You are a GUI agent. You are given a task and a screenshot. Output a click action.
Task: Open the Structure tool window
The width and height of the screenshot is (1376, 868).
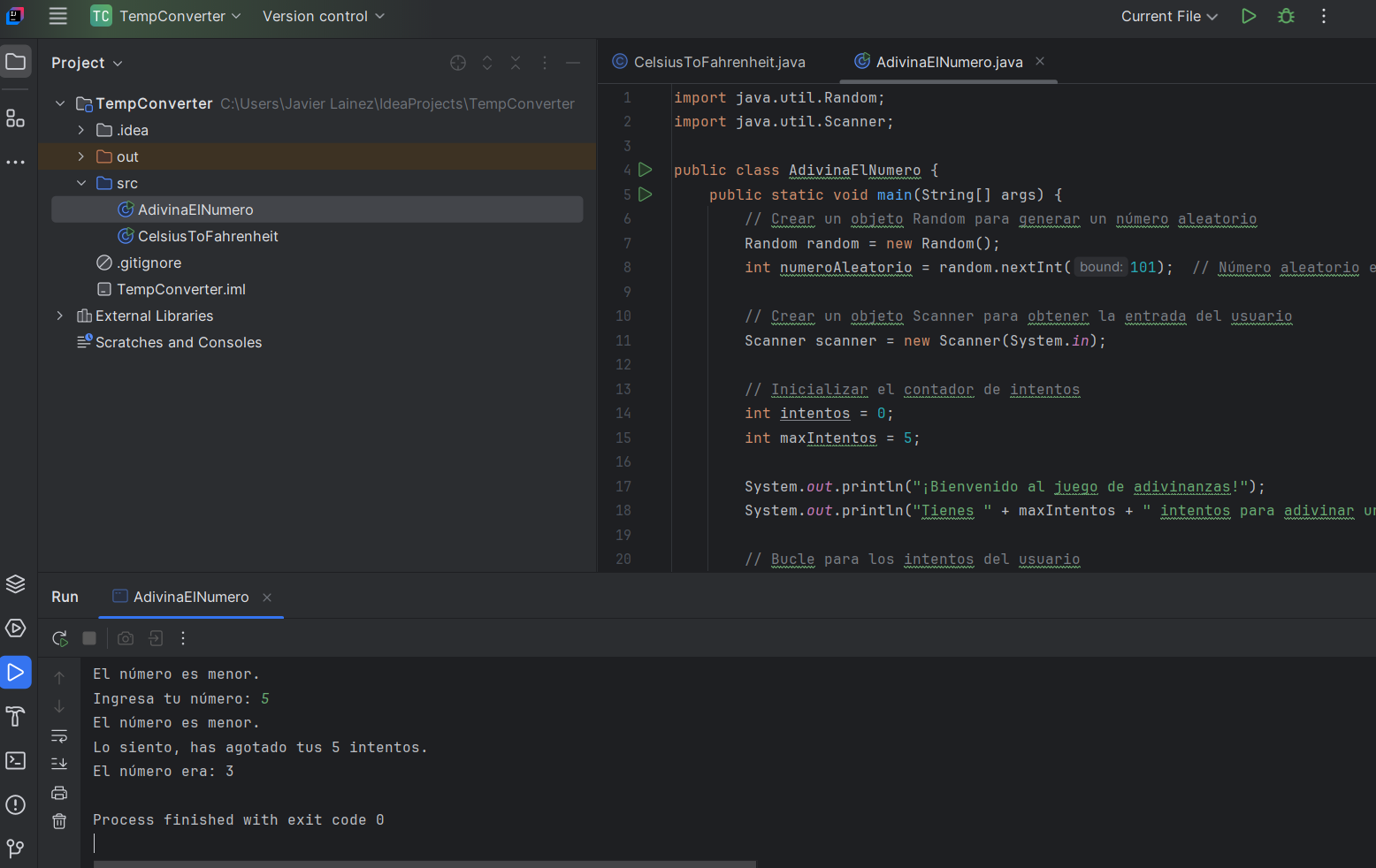pos(16,118)
